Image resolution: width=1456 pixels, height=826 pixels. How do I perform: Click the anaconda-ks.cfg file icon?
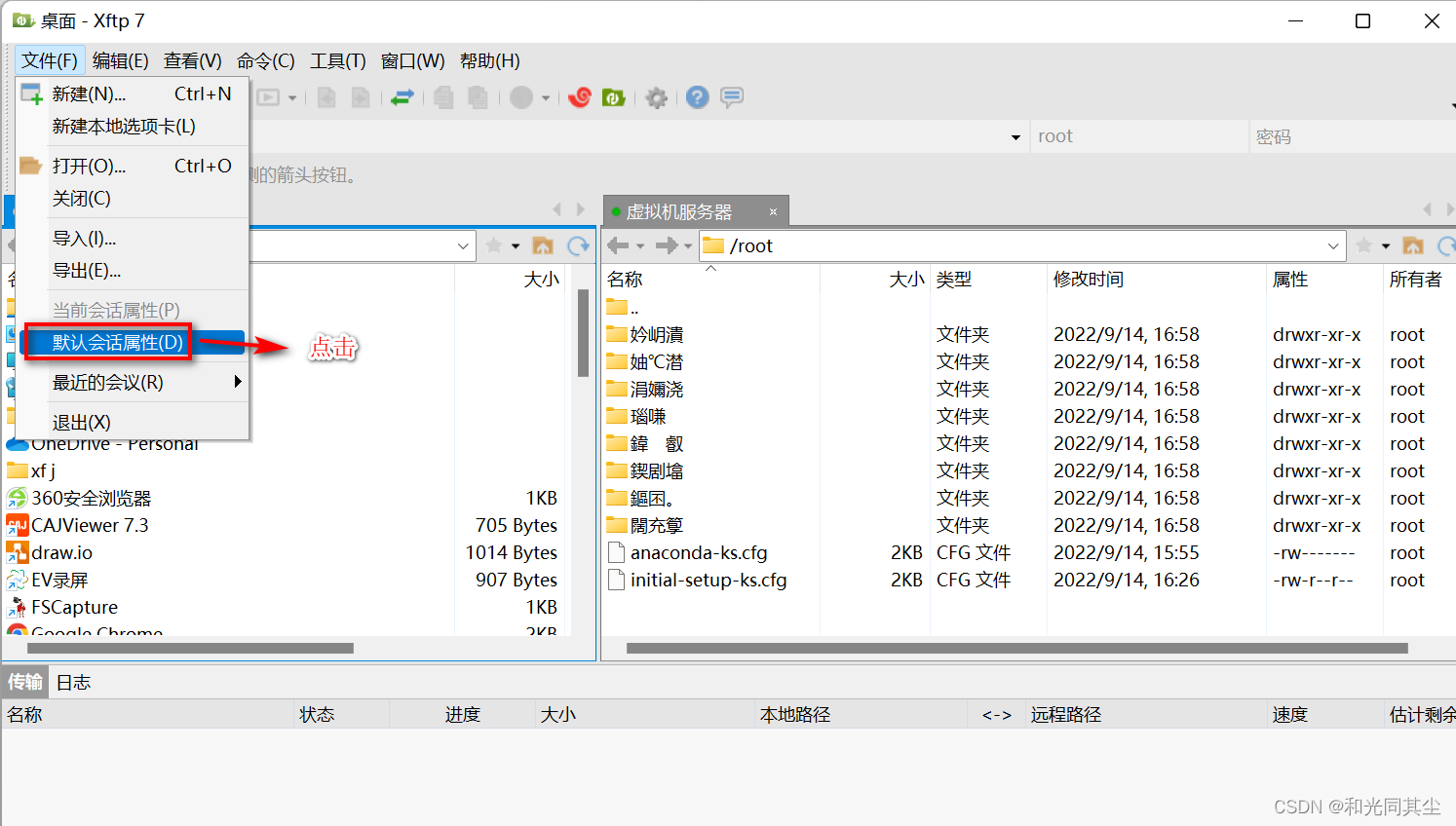click(x=616, y=552)
